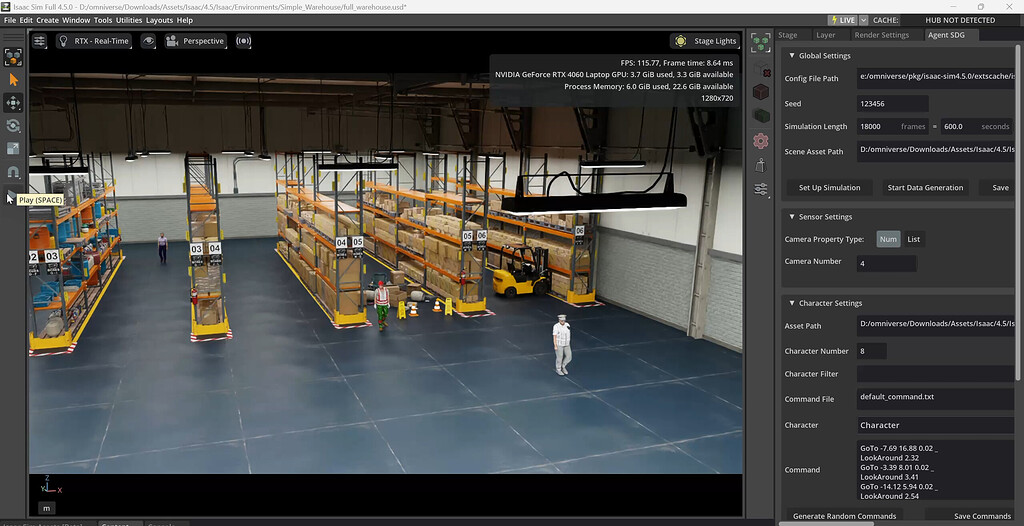The height and width of the screenshot is (526, 1024).
Task: Activate the Move gizmo tool
Action: point(14,102)
